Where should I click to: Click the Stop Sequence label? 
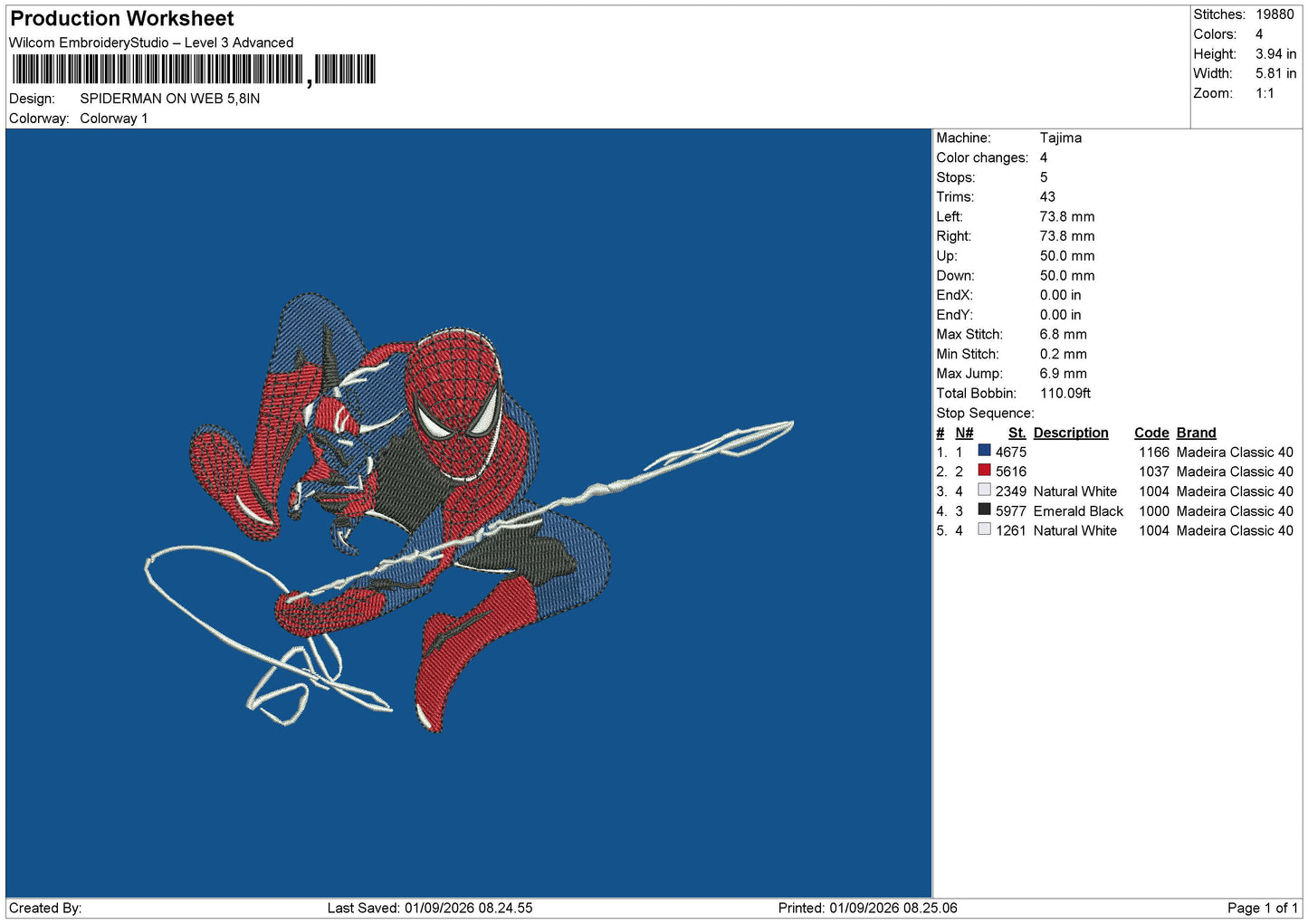(985, 413)
